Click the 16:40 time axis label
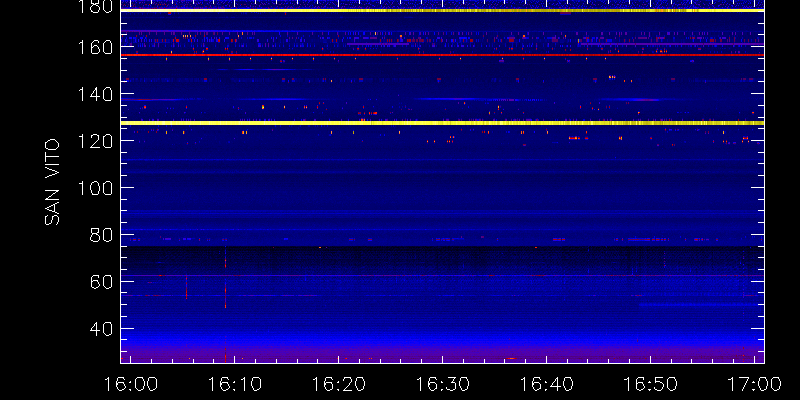 pyautogui.click(x=546, y=384)
